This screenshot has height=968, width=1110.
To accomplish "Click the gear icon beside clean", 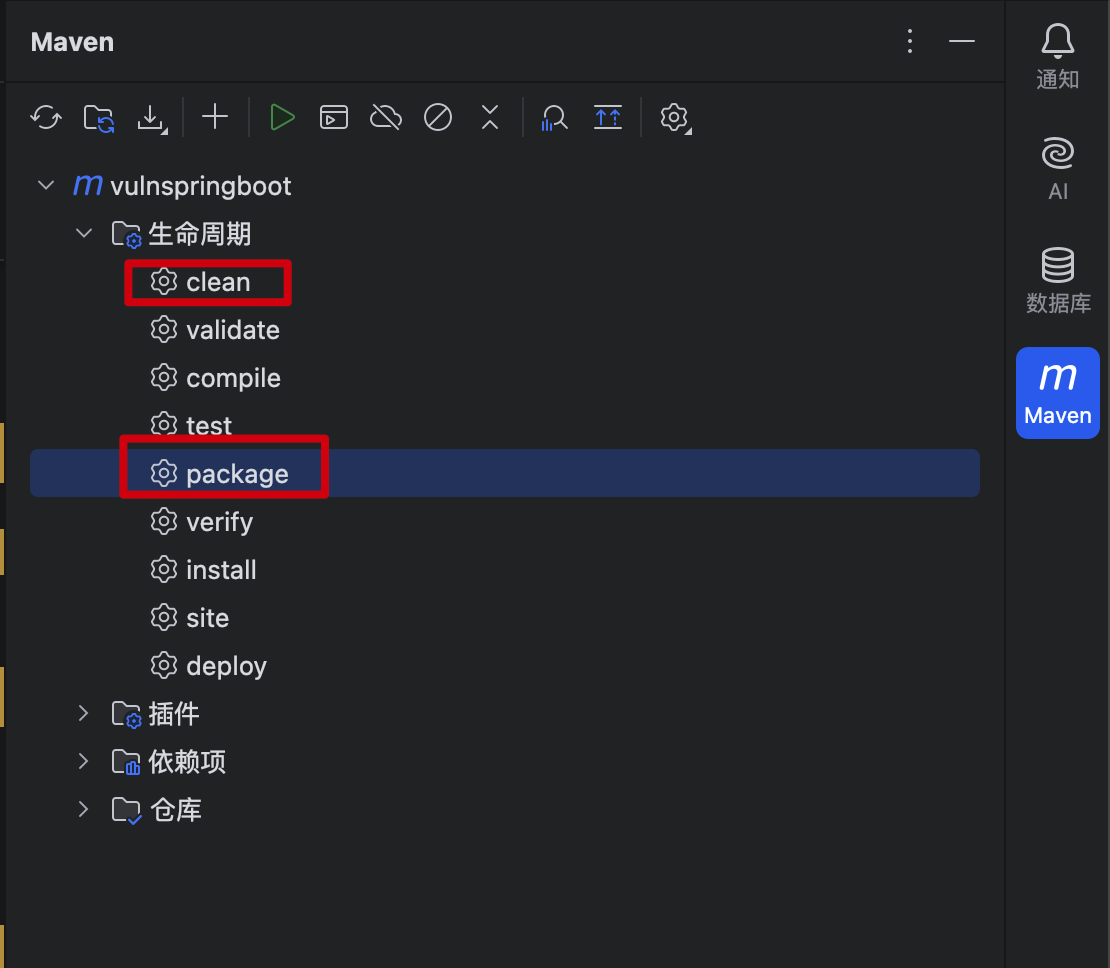I will [x=164, y=281].
